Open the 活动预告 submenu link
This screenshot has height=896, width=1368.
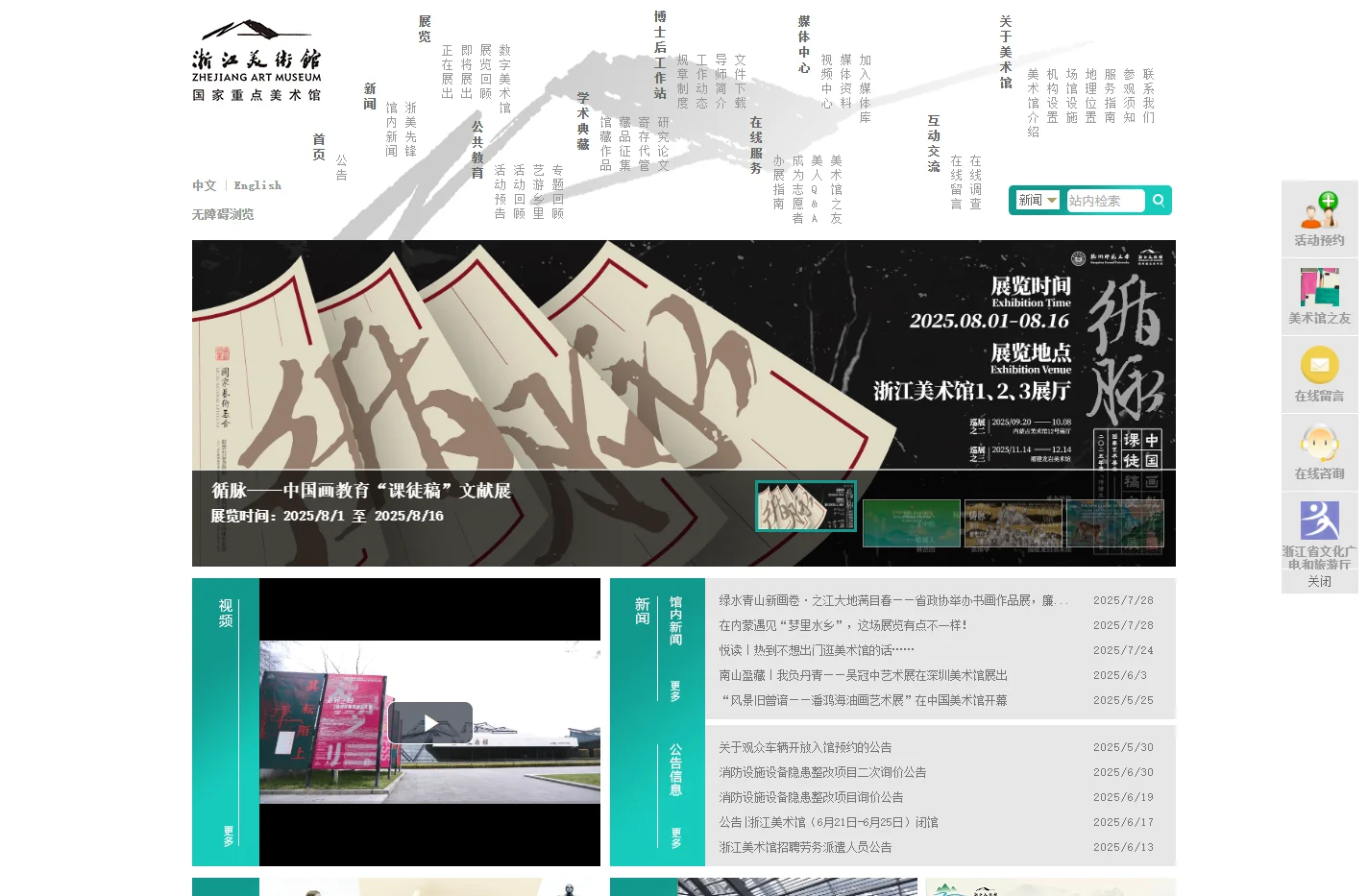[501, 192]
